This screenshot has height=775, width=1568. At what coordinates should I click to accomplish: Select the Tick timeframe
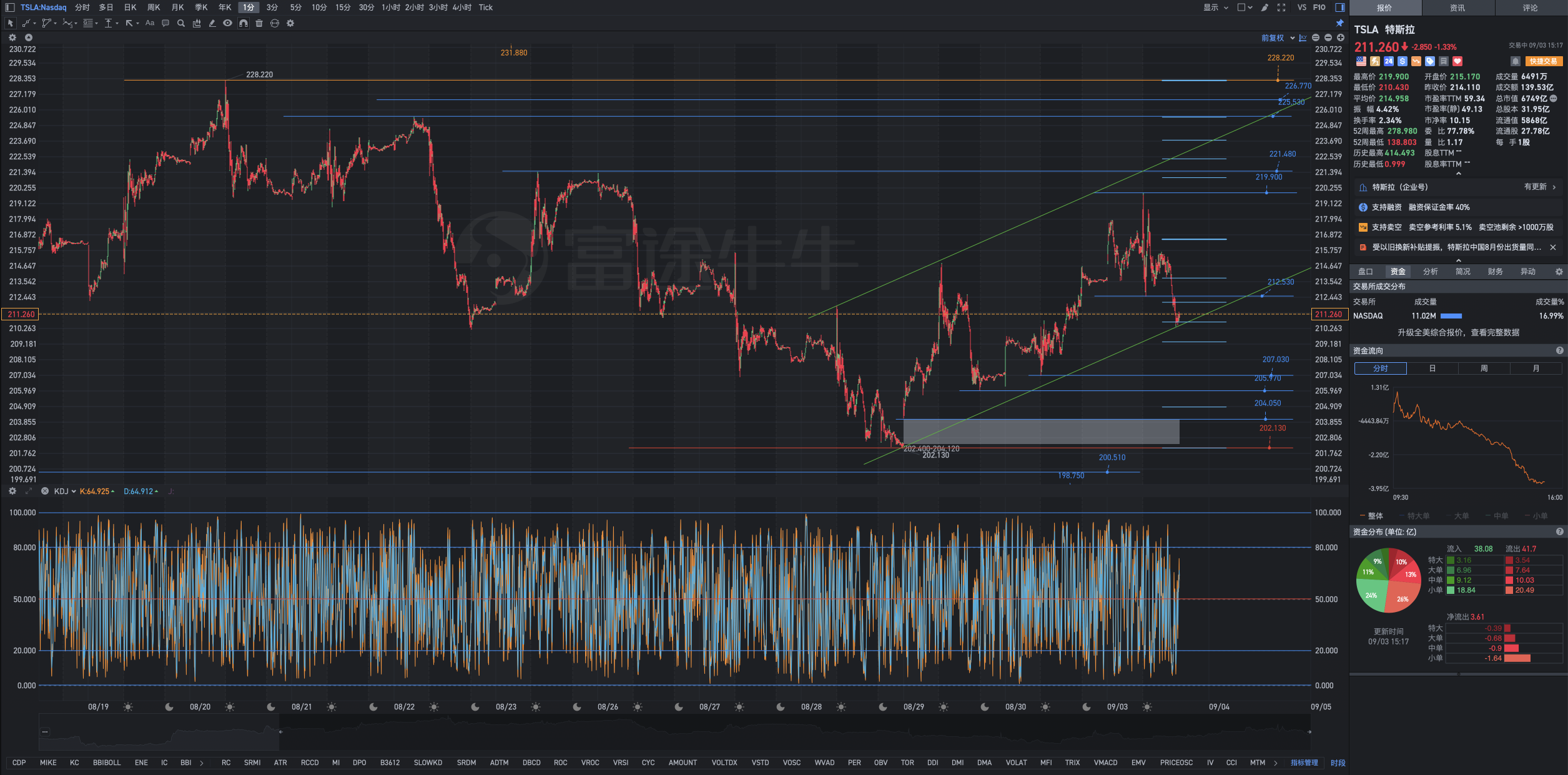(486, 7)
